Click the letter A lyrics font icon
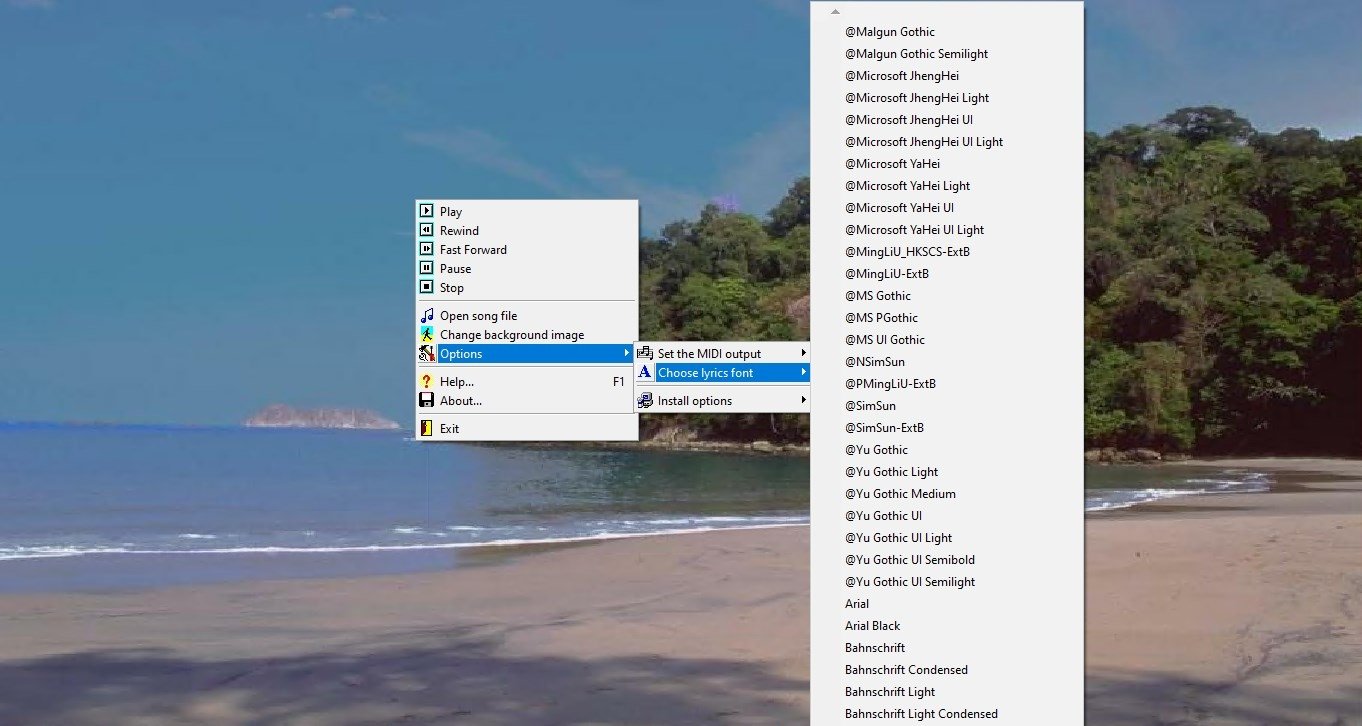The image size is (1362, 726). [645, 372]
